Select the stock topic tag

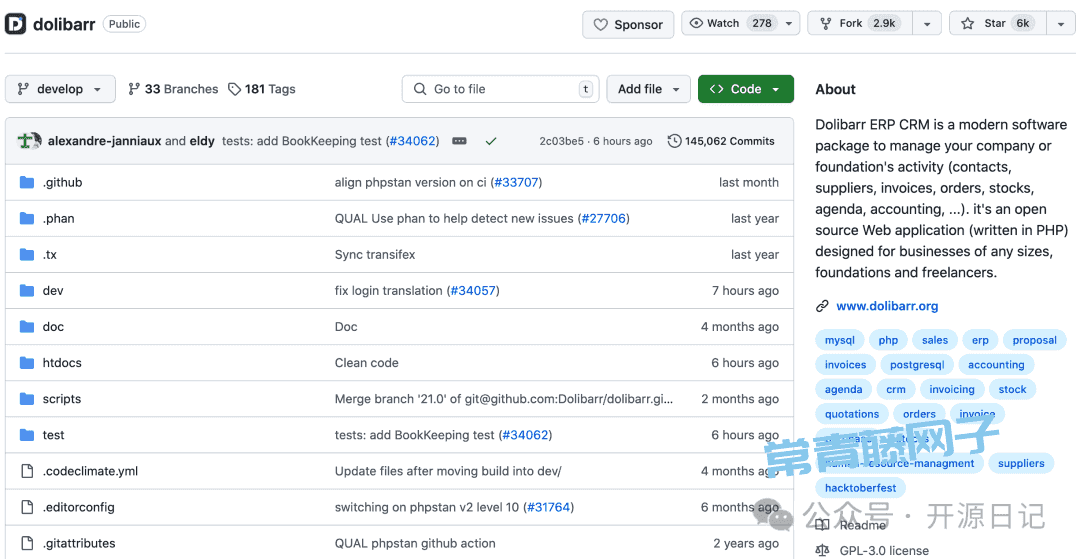(x=1012, y=390)
